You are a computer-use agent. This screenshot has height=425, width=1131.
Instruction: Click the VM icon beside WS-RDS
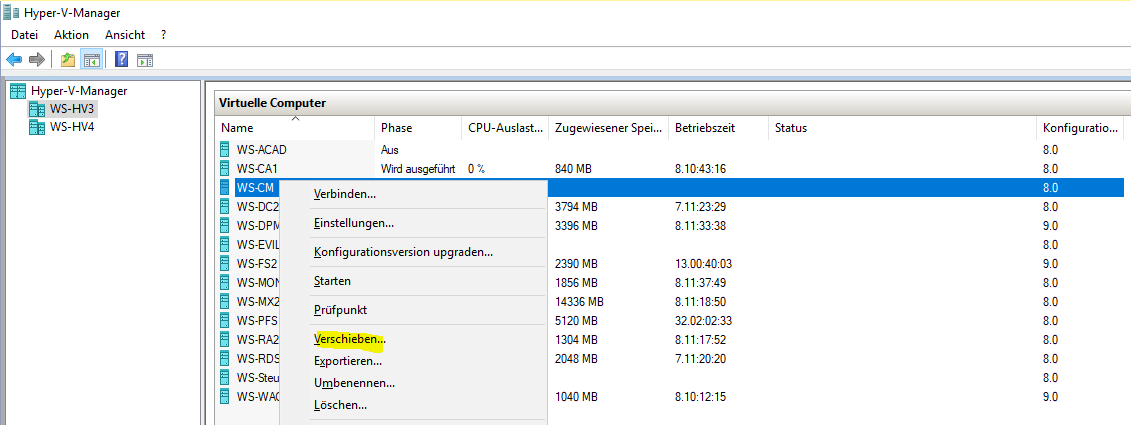click(226, 358)
